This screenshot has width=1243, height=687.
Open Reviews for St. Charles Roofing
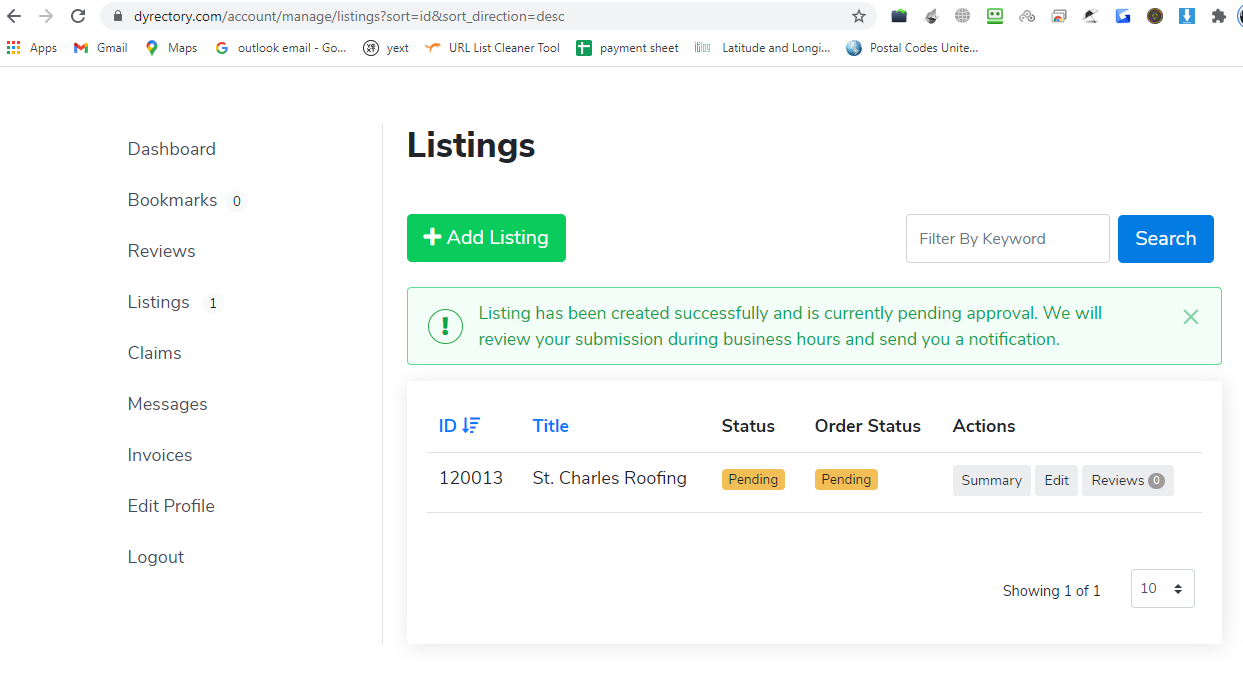pos(1127,480)
